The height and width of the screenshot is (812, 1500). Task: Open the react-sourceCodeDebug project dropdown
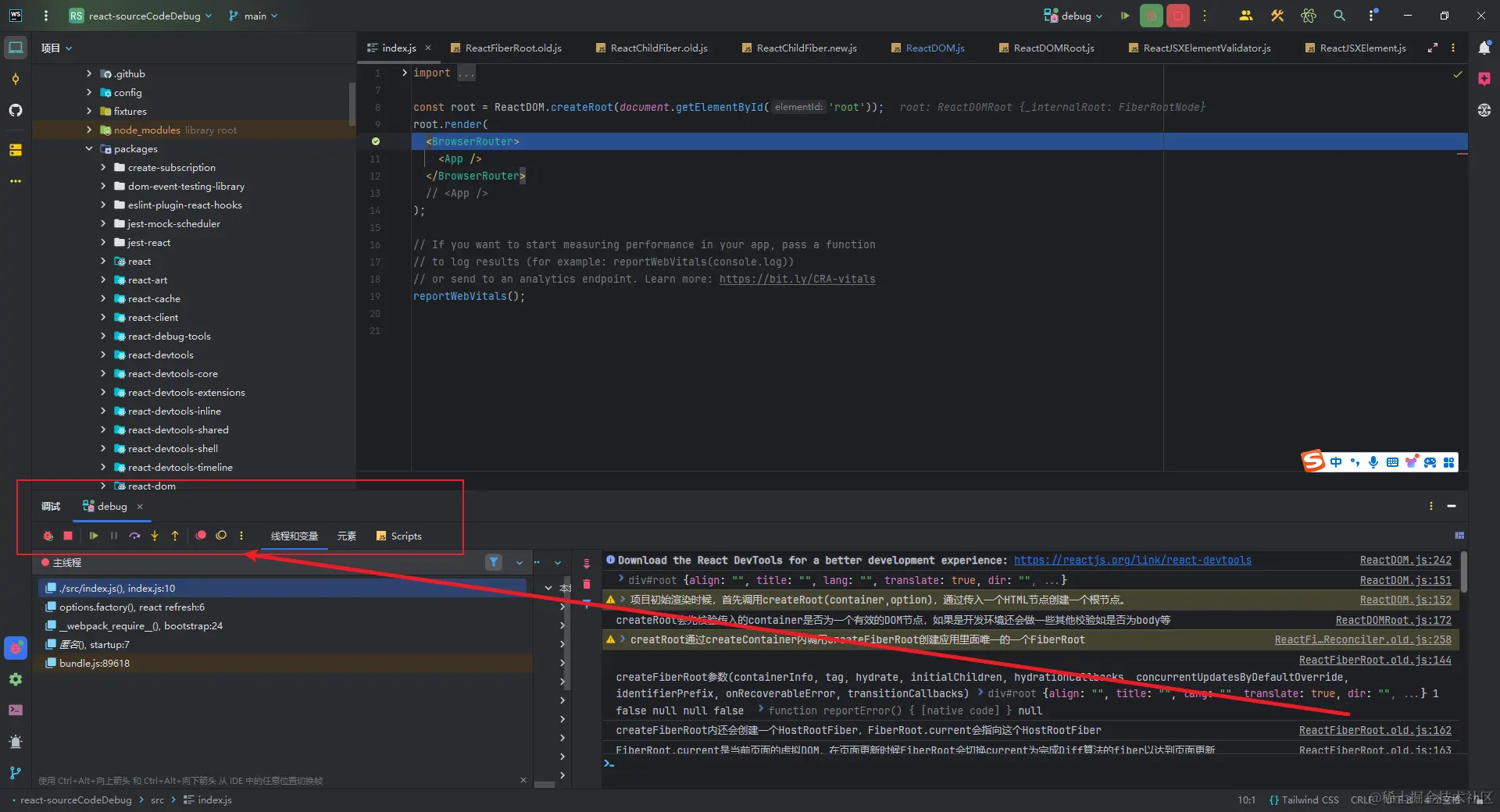(x=141, y=16)
